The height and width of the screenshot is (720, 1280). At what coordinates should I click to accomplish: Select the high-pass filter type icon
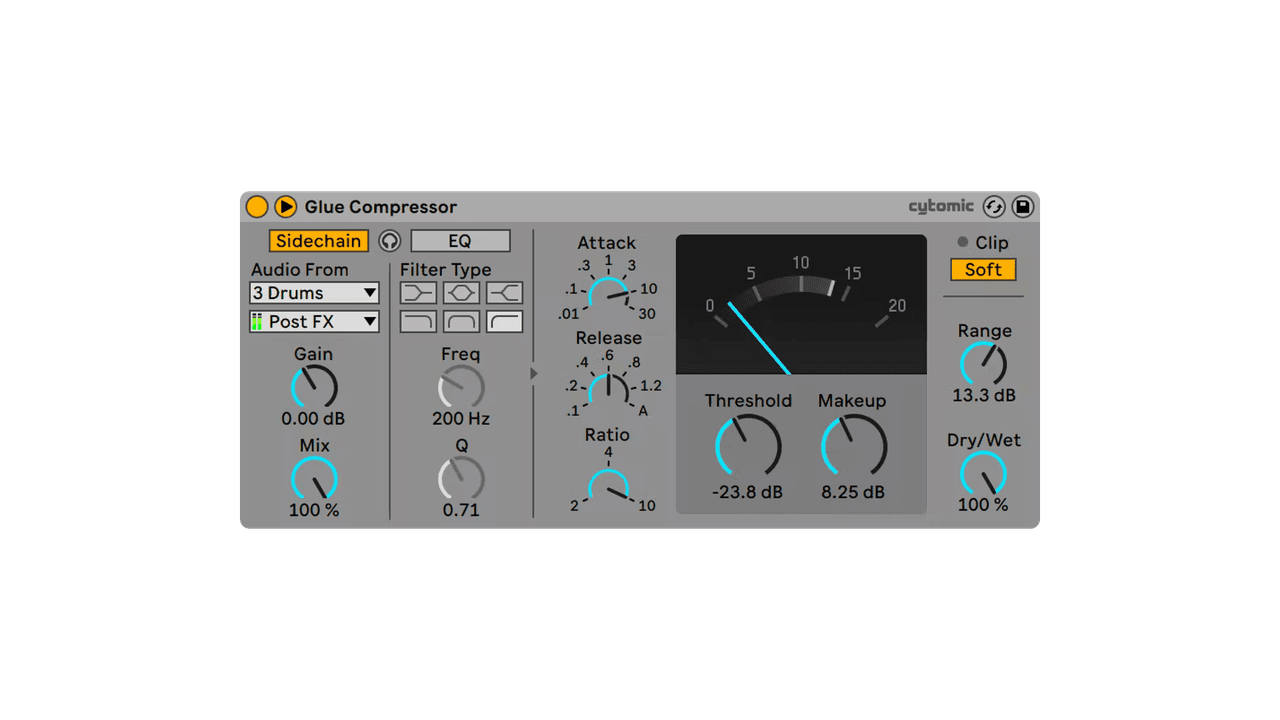503,321
